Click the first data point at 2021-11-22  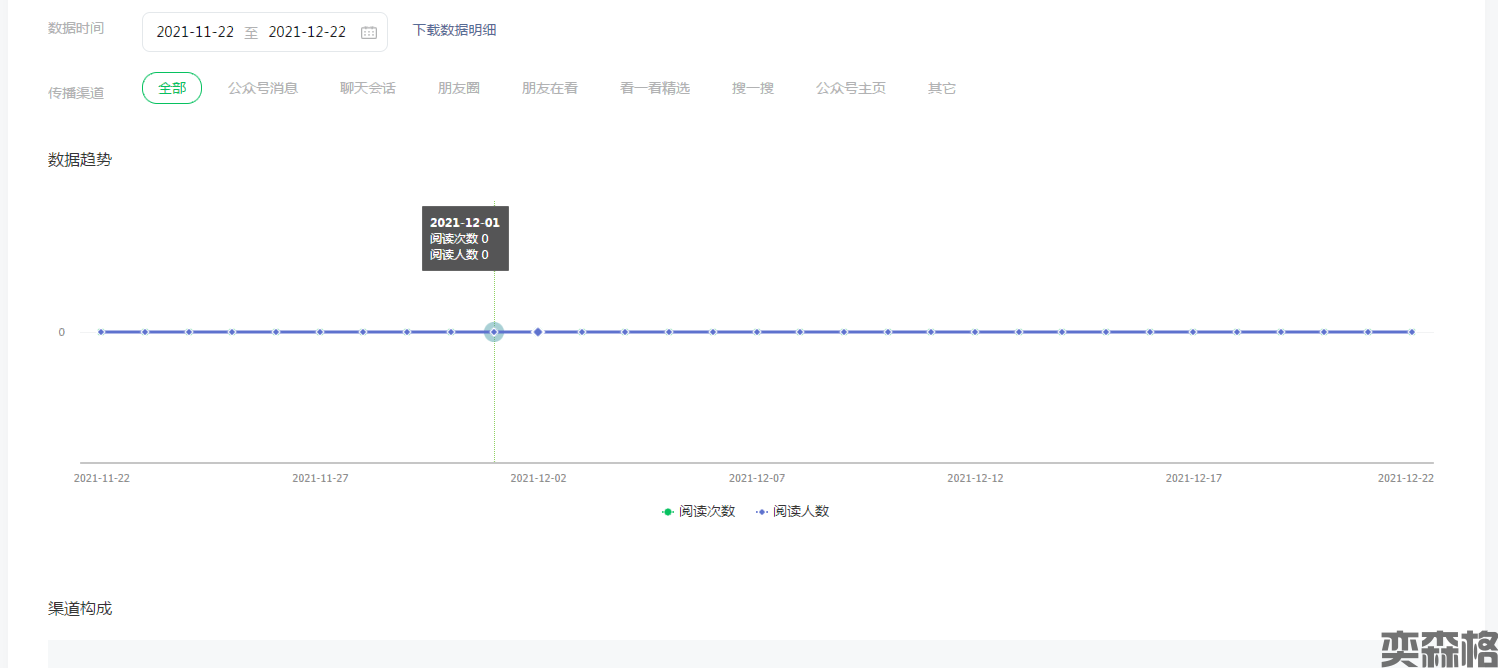[101, 332]
